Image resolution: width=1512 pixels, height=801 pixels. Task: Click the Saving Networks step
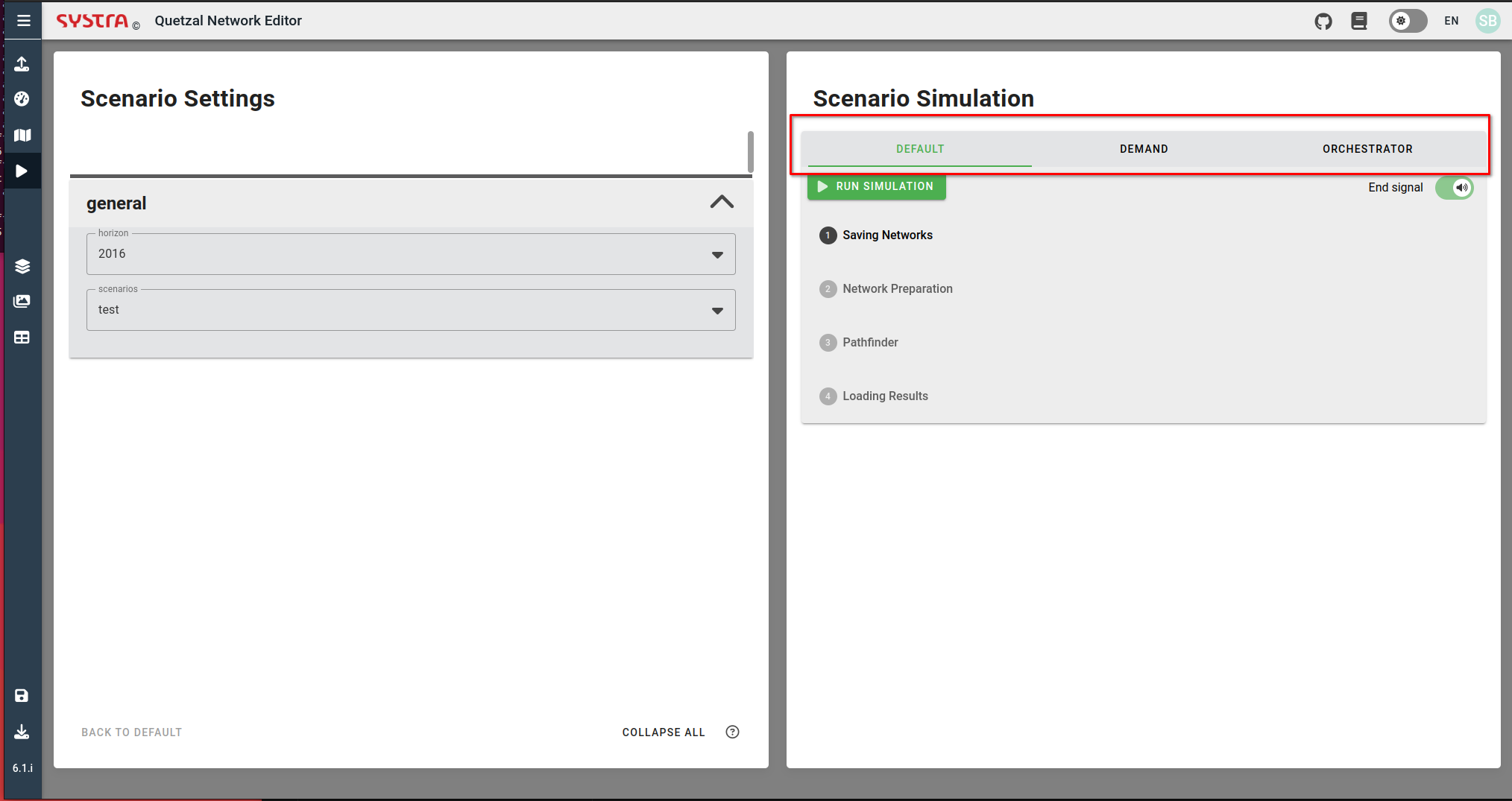click(x=876, y=235)
